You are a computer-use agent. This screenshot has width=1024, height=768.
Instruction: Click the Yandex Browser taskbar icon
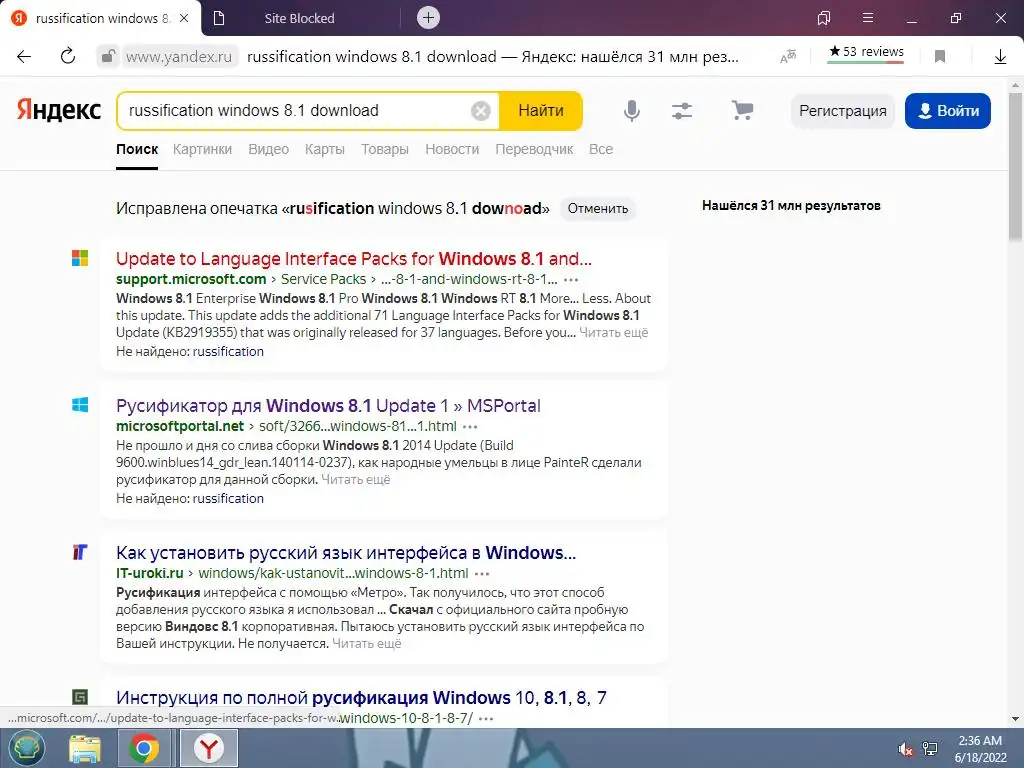pos(208,748)
